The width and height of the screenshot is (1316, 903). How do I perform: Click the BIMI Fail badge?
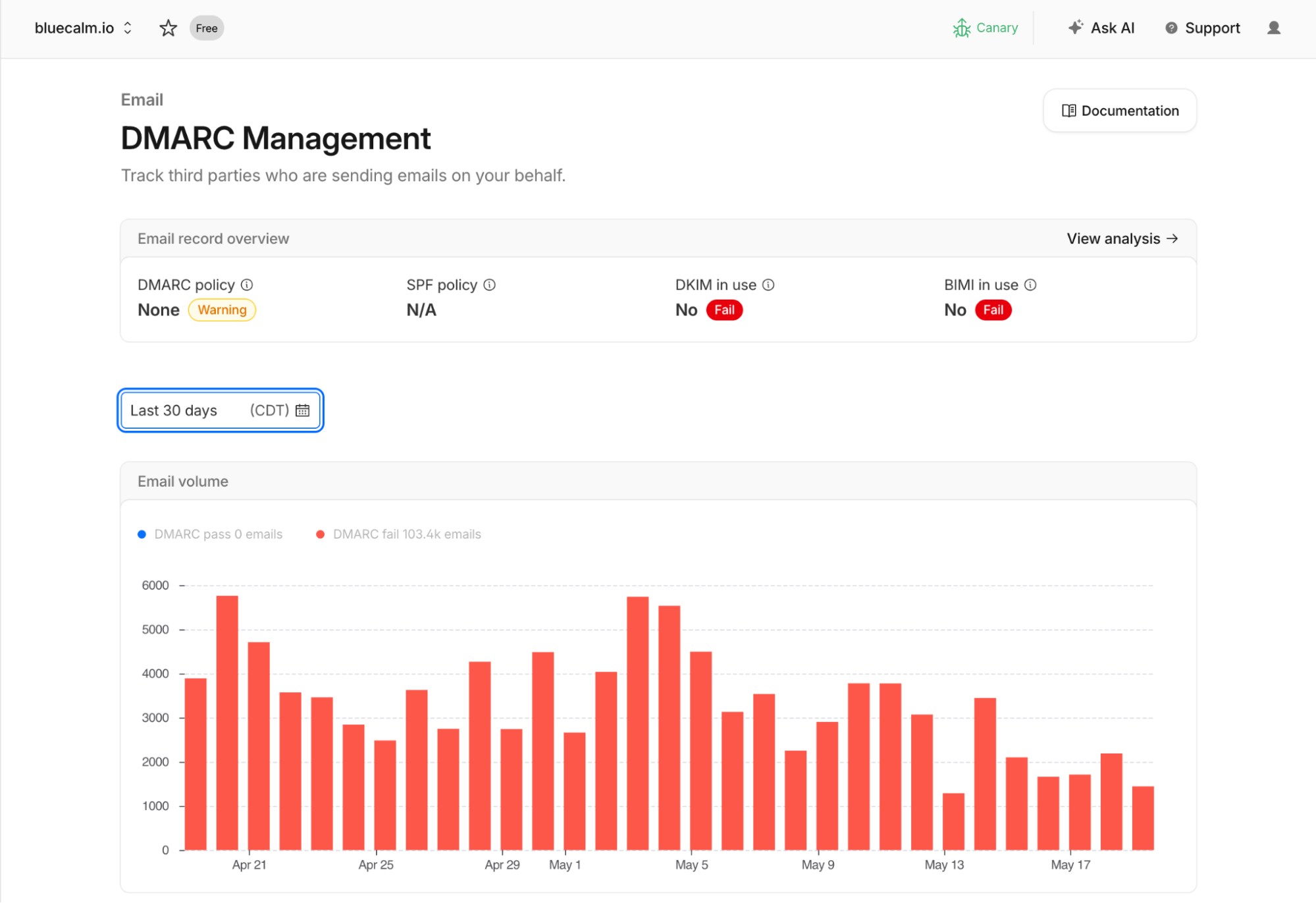click(993, 310)
